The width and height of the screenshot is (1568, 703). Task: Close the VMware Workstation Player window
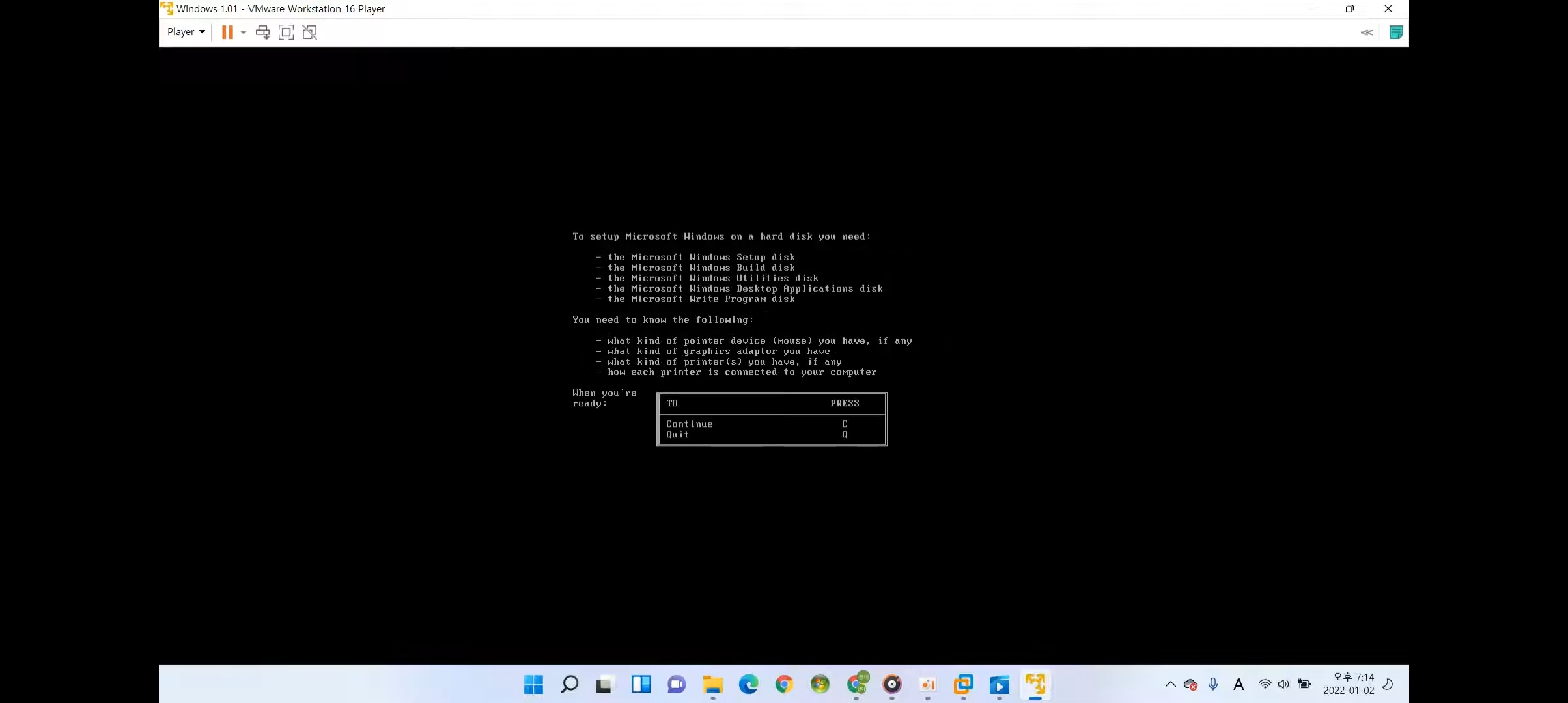coord(1388,8)
